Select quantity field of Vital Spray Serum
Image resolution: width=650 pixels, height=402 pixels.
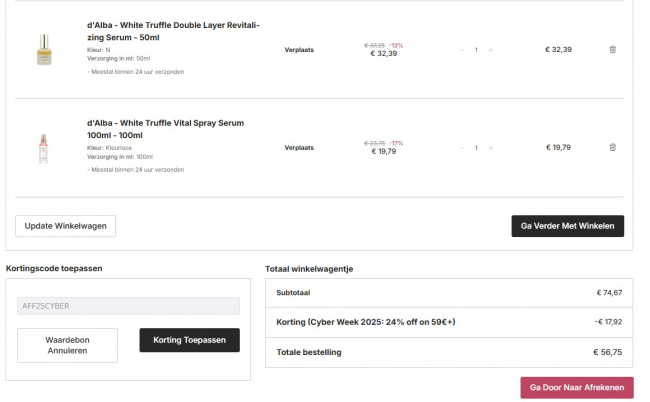point(476,147)
